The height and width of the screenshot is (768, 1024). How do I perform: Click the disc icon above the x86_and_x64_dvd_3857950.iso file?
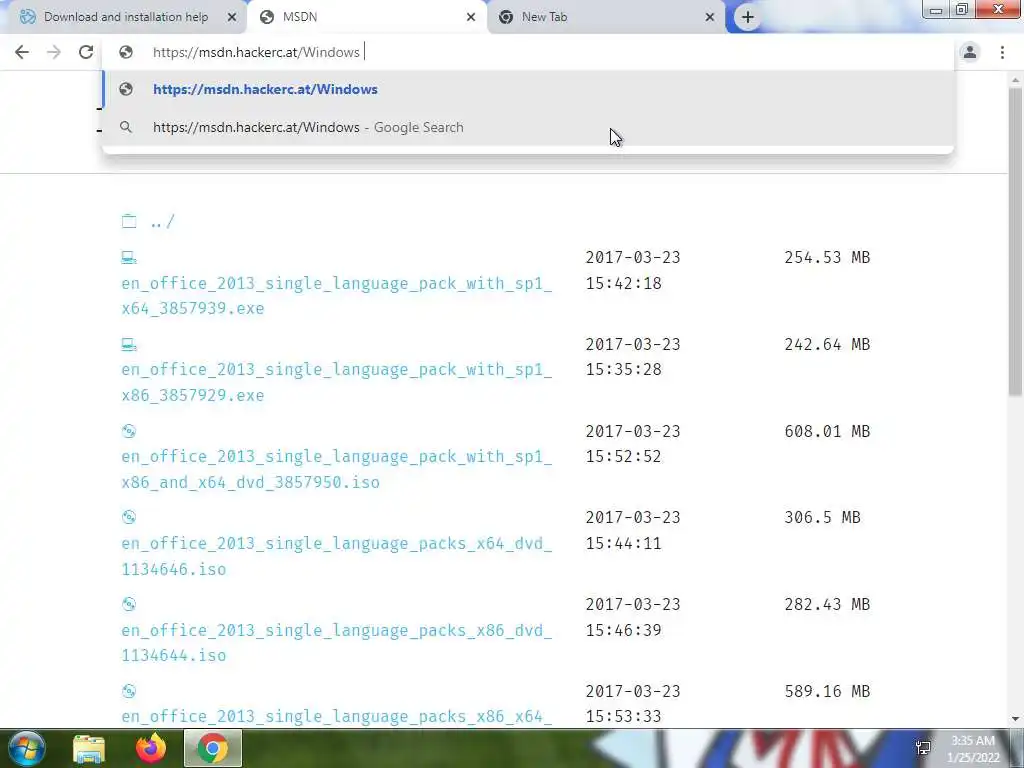point(129,431)
